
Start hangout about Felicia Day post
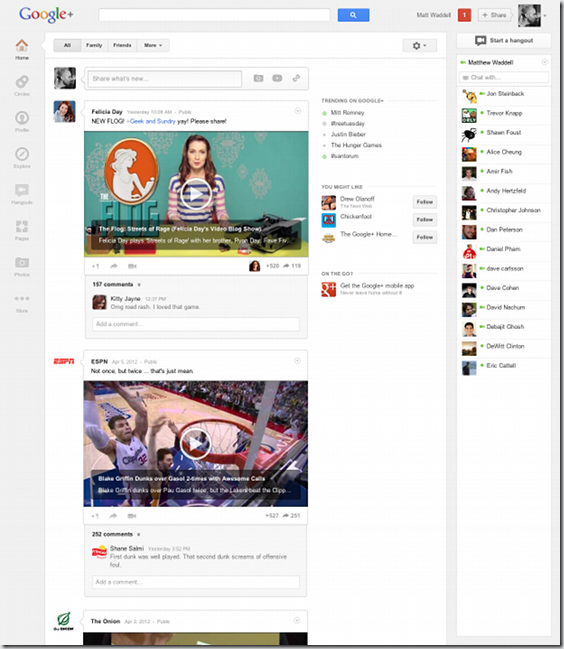pyautogui.click(x=132, y=266)
